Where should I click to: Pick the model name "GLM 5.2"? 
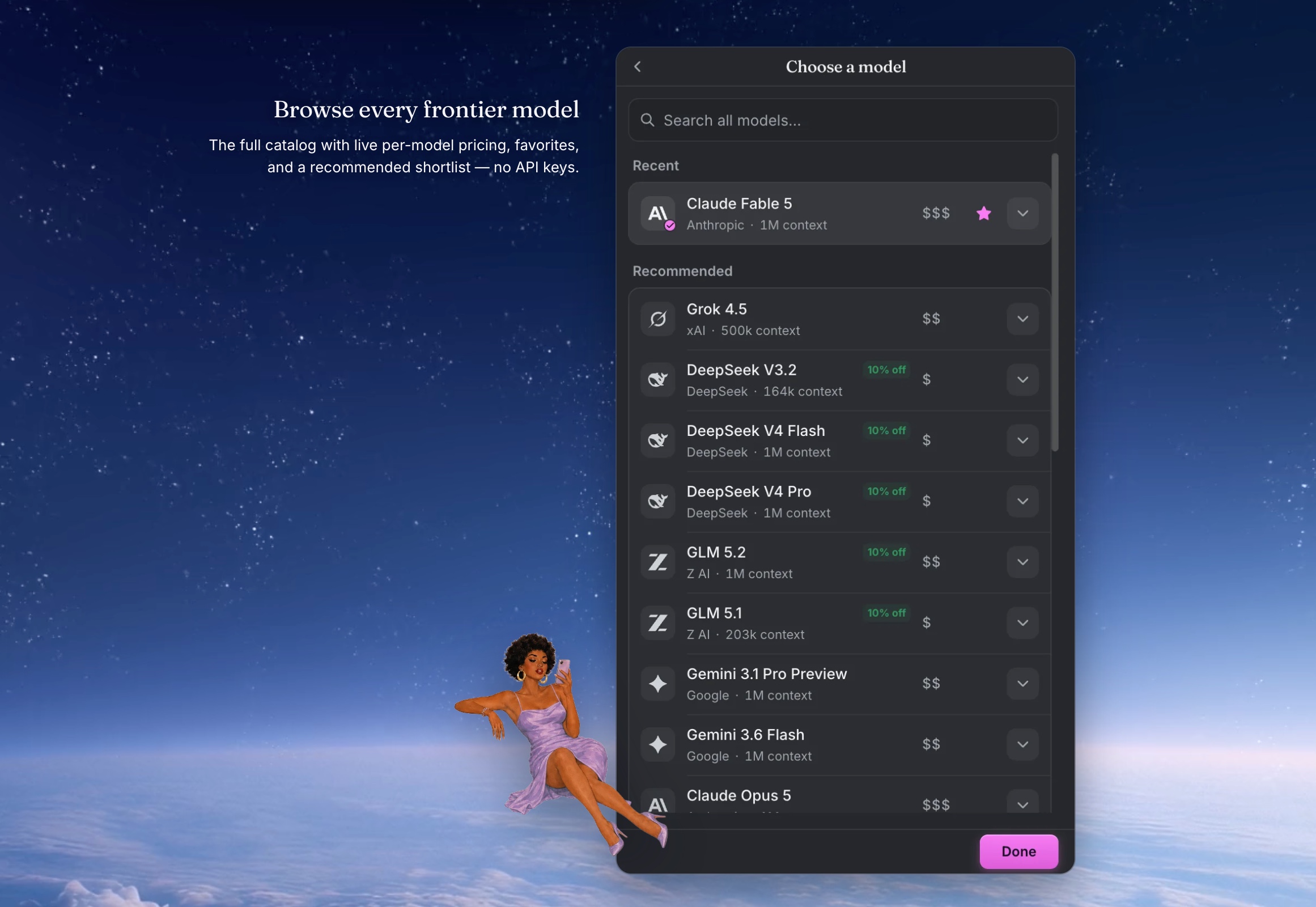click(716, 552)
